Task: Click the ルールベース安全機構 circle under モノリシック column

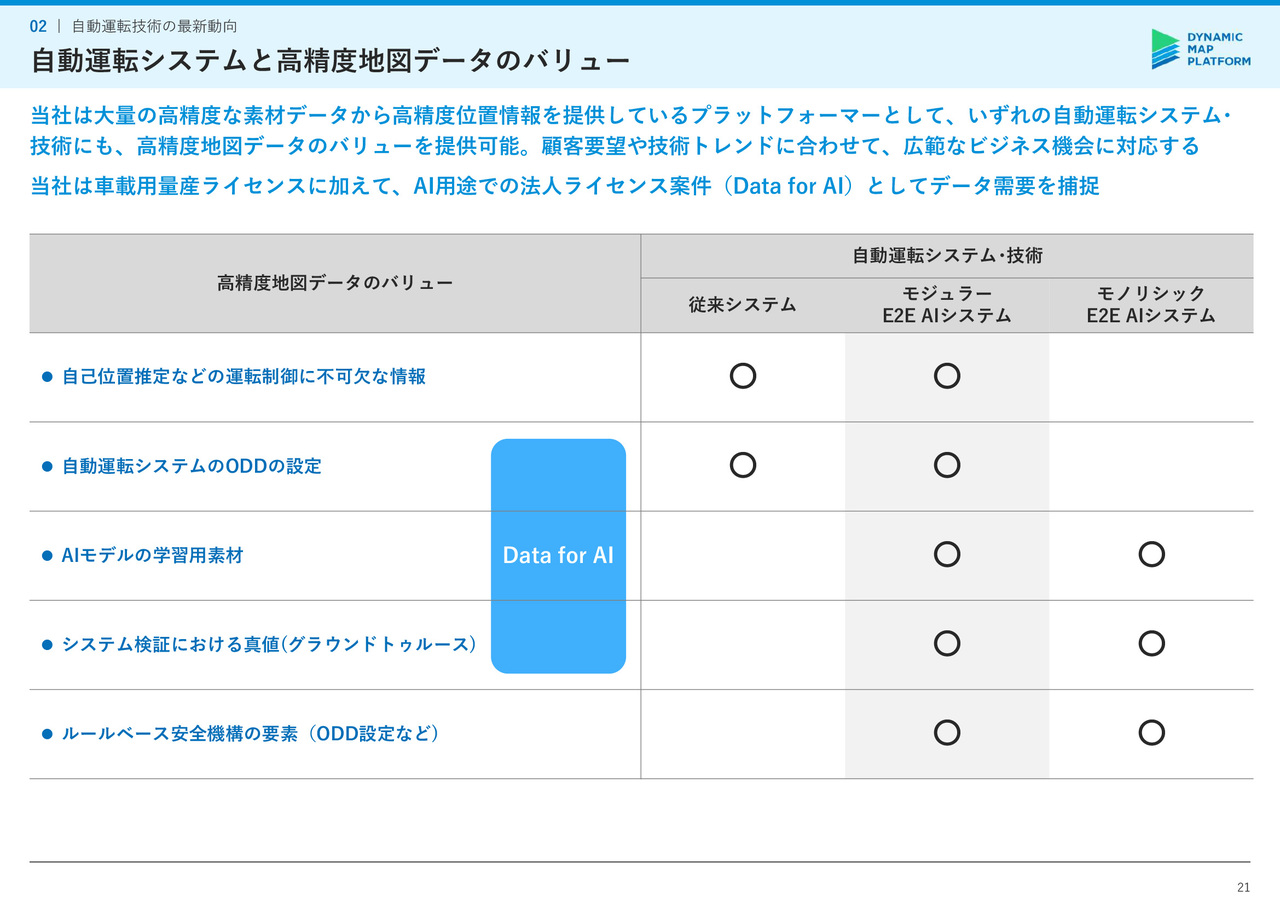Action: [x=1151, y=732]
